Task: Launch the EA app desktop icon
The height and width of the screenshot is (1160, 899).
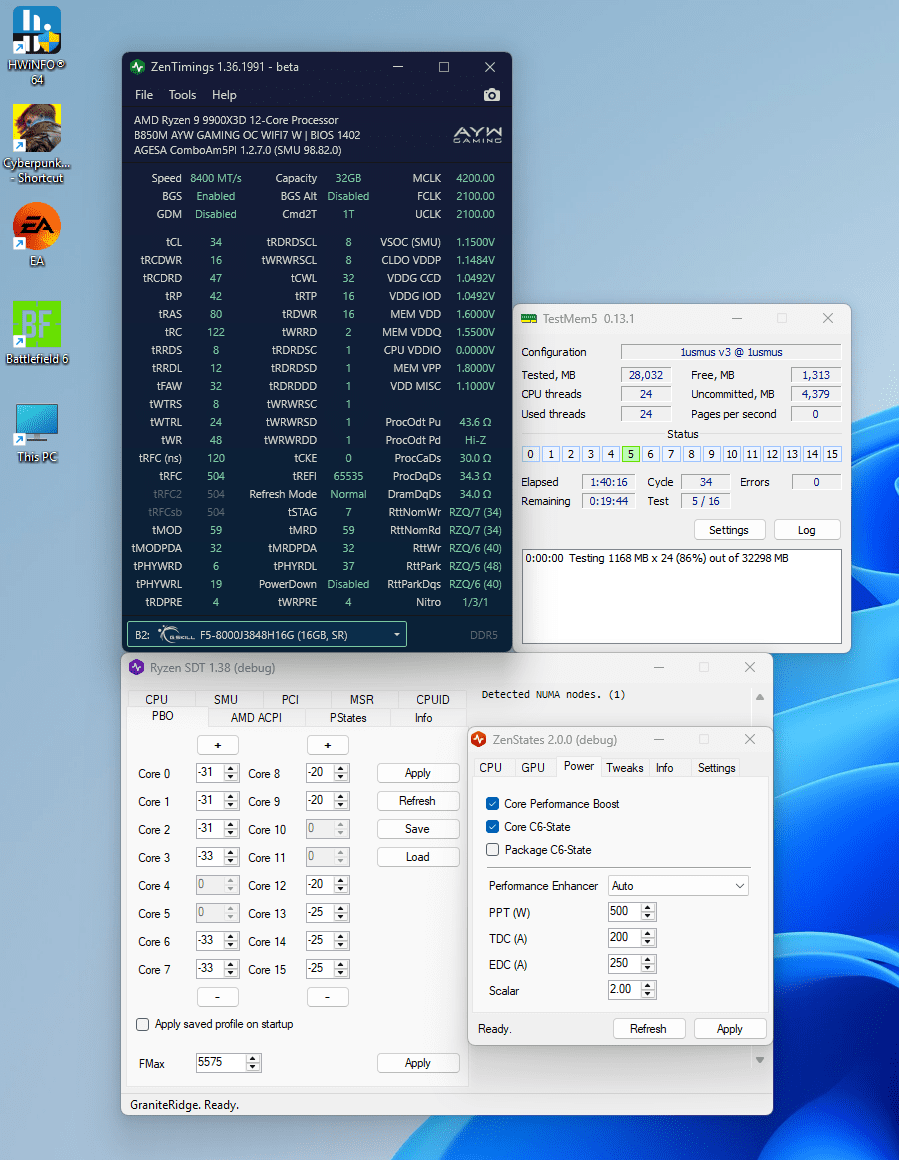Action: pyautogui.click(x=37, y=227)
